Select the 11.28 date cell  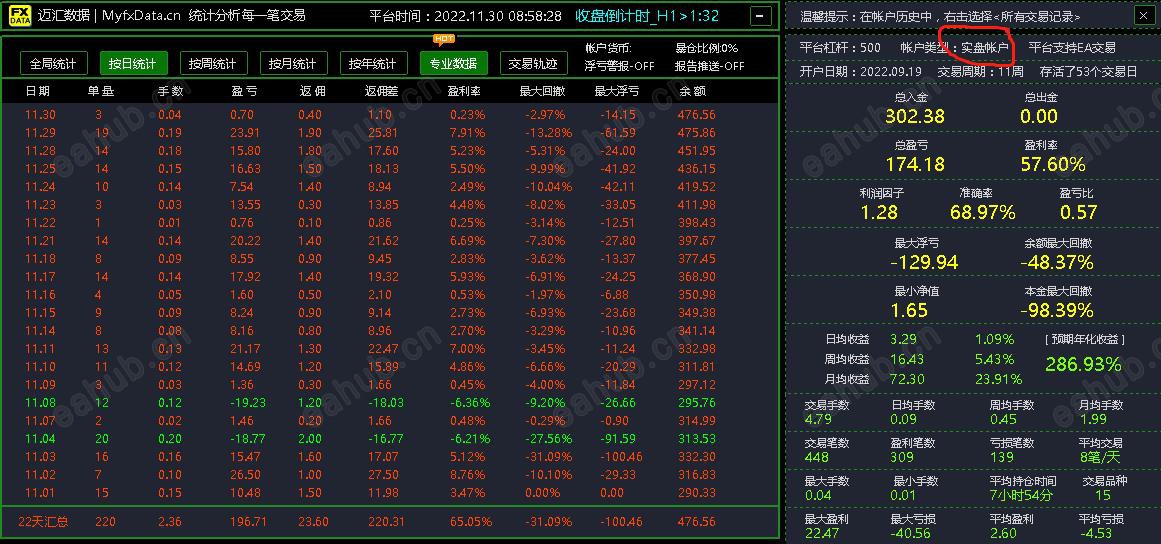[40, 151]
